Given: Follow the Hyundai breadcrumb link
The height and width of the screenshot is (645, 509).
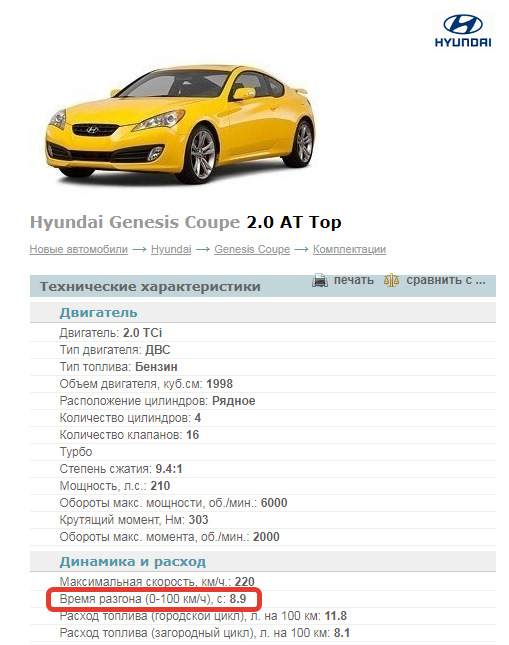Looking at the screenshot, I should point(171,249).
